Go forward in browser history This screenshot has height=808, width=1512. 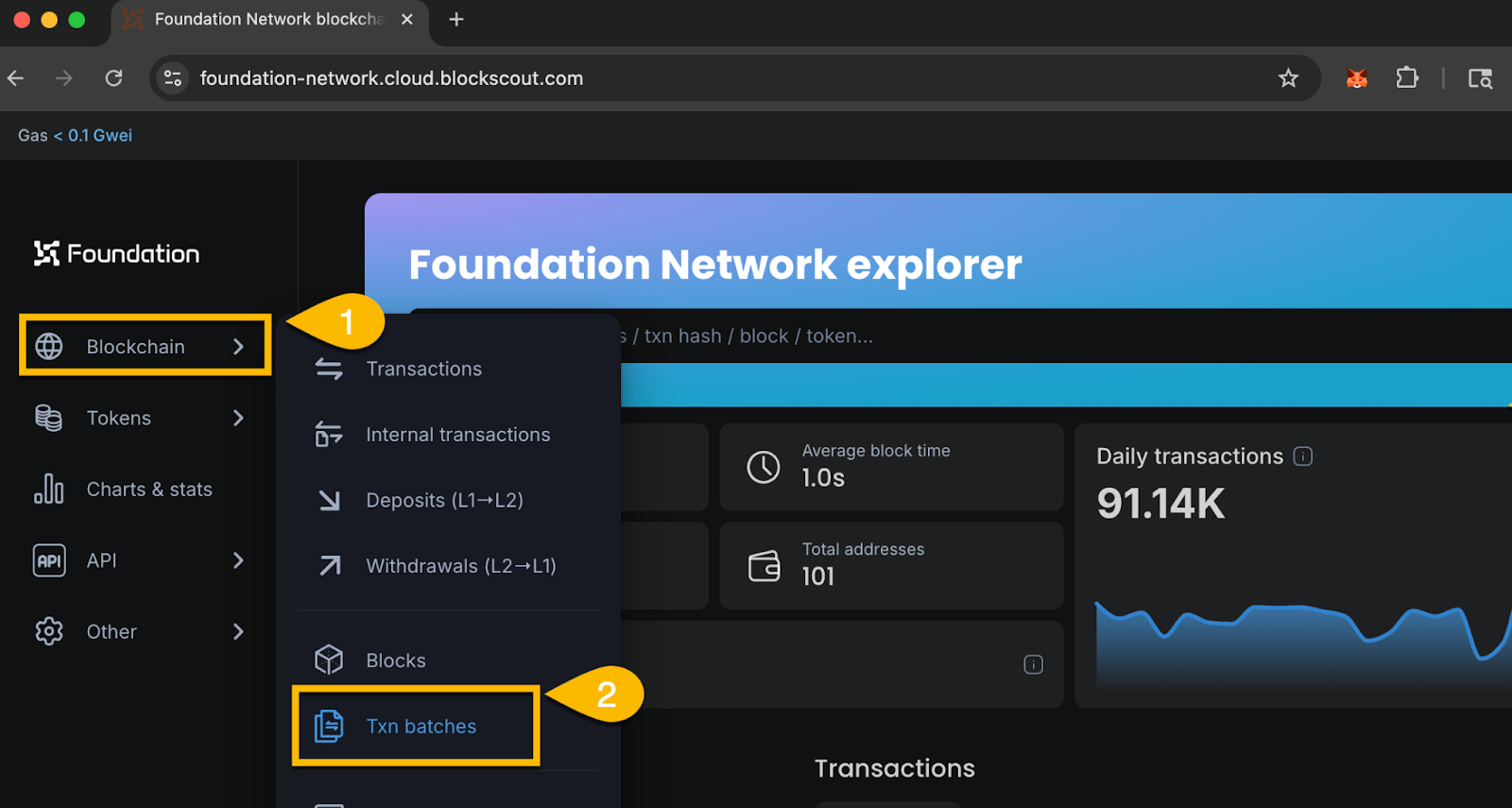click(64, 78)
